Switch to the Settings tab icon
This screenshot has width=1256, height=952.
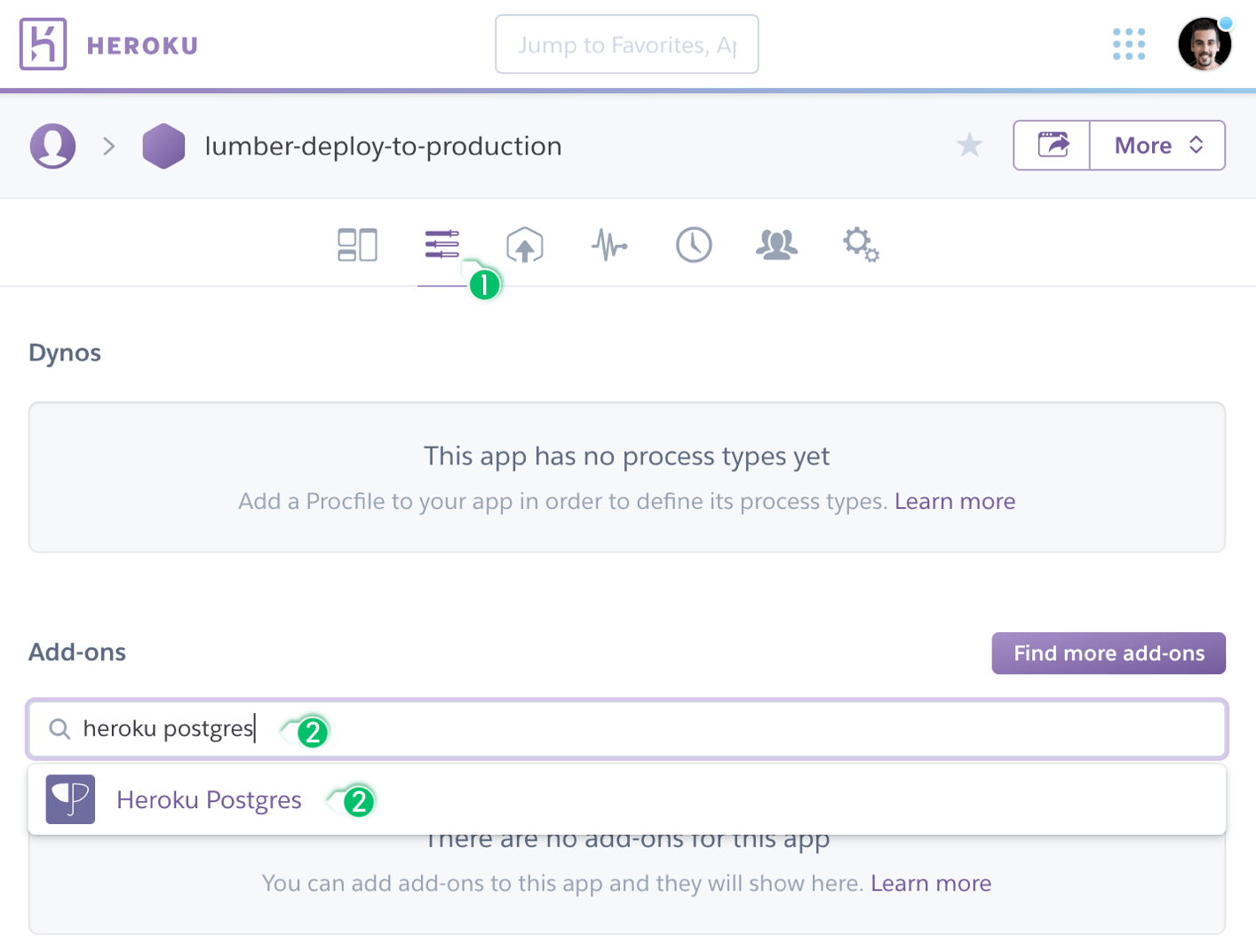pyautogui.click(x=861, y=244)
